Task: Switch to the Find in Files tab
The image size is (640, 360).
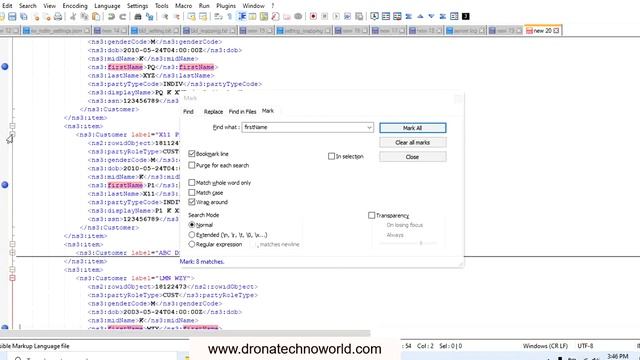Action: [242, 111]
